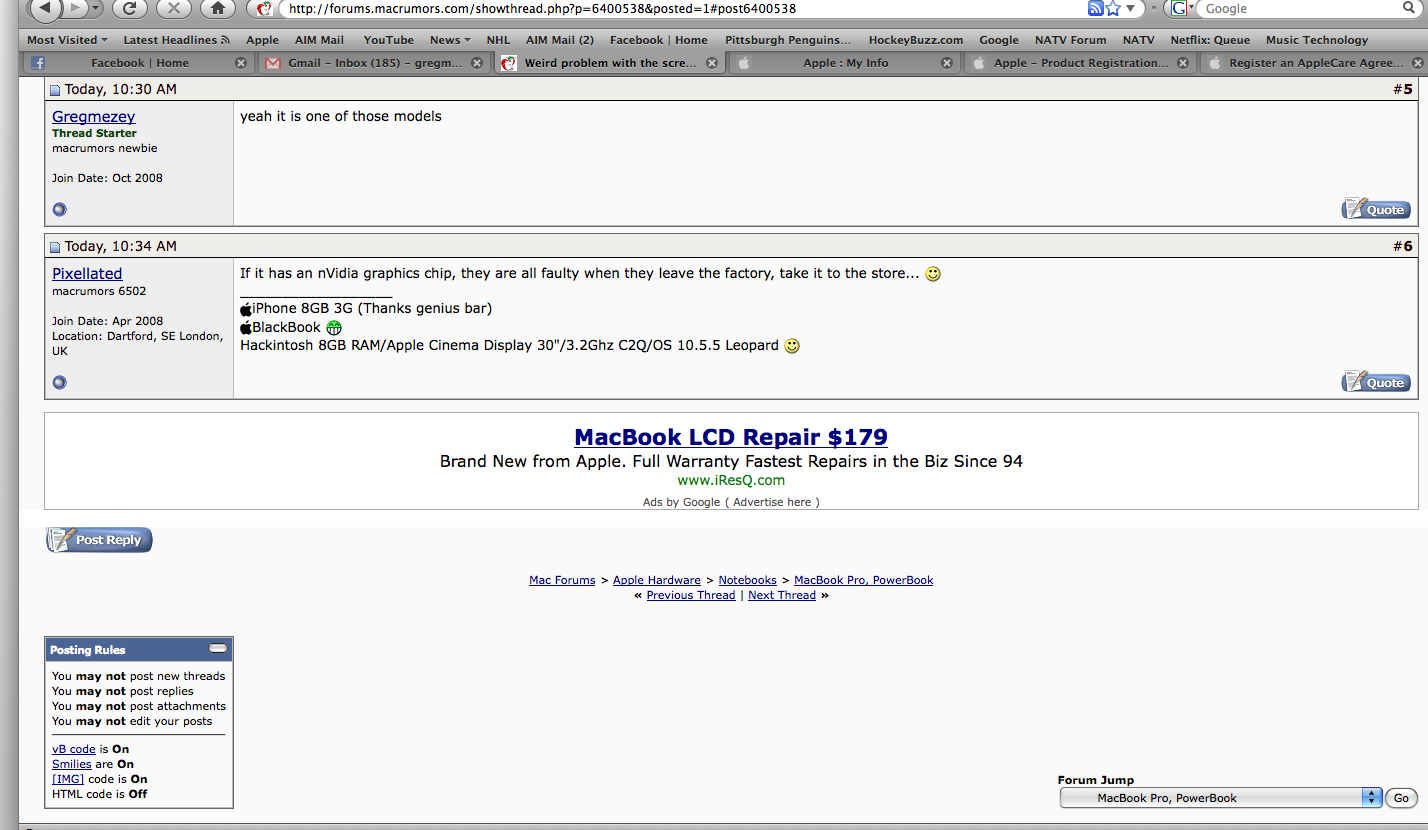Open the AIM Mail (2) bookmark

click(559, 40)
